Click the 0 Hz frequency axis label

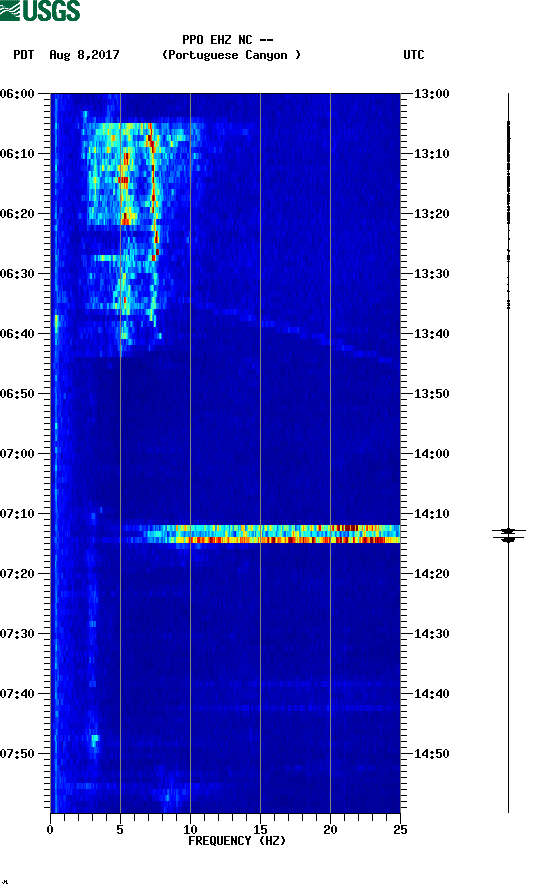click(x=50, y=830)
